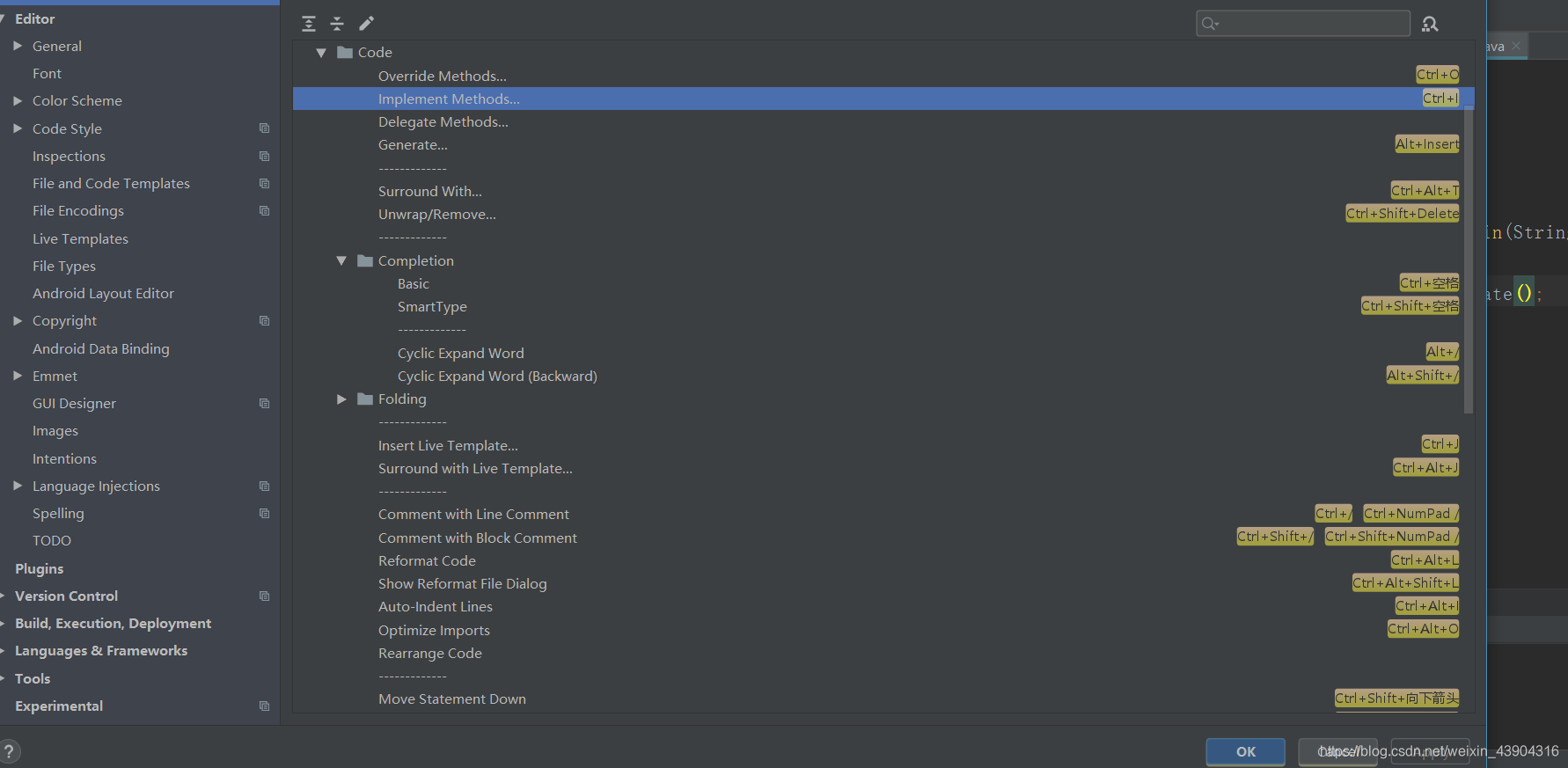The image size is (1568, 768).
Task: Expand the General settings node
Action: pos(18,46)
